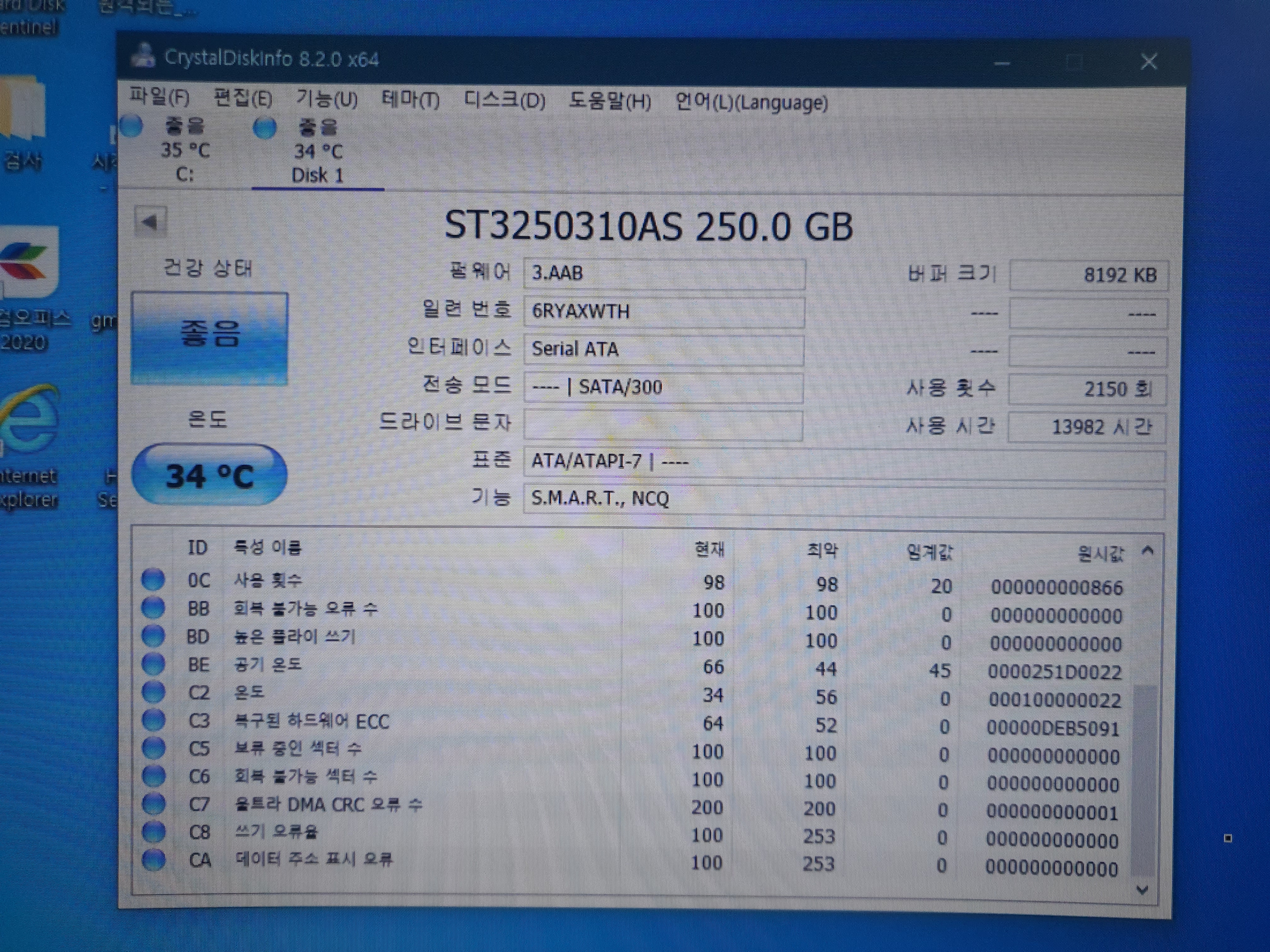The width and height of the screenshot is (1270, 952).
Task: Click the status dot for attribute BE
Action: (x=153, y=664)
